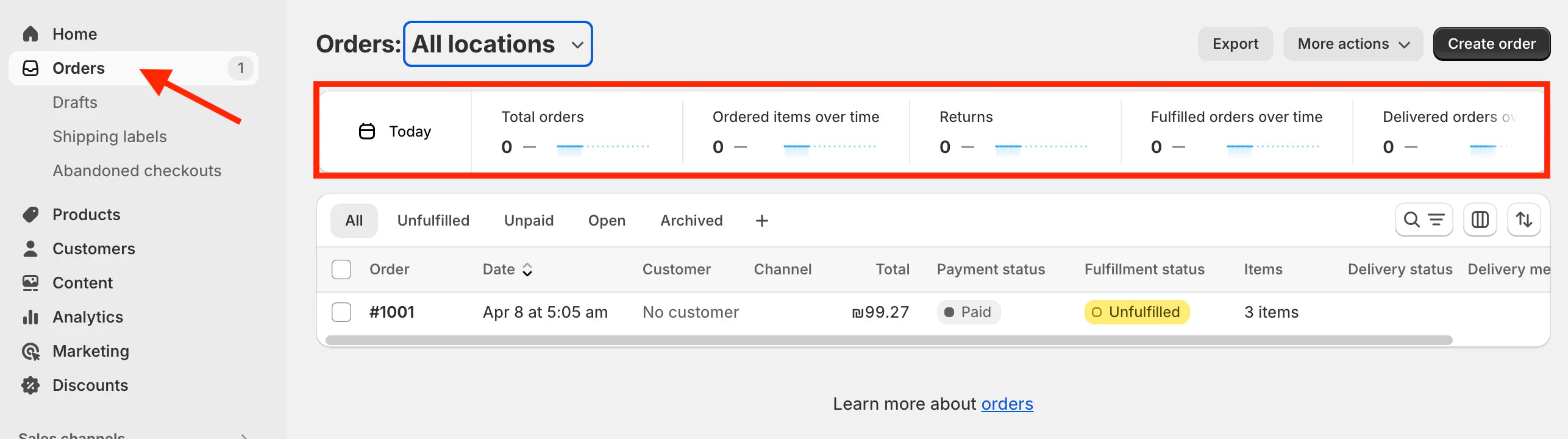Screen dimensions: 1568x439
Task: Click the 'Apr 8 at 5:05 am' date cell
Action: (545, 312)
